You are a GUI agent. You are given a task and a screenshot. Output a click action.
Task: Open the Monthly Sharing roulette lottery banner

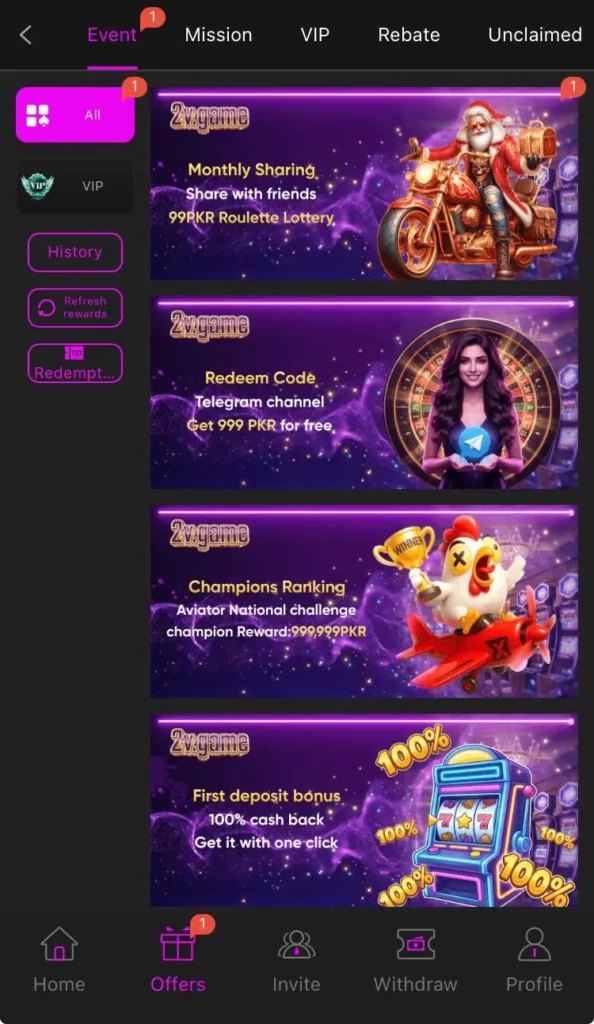point(364,184)
